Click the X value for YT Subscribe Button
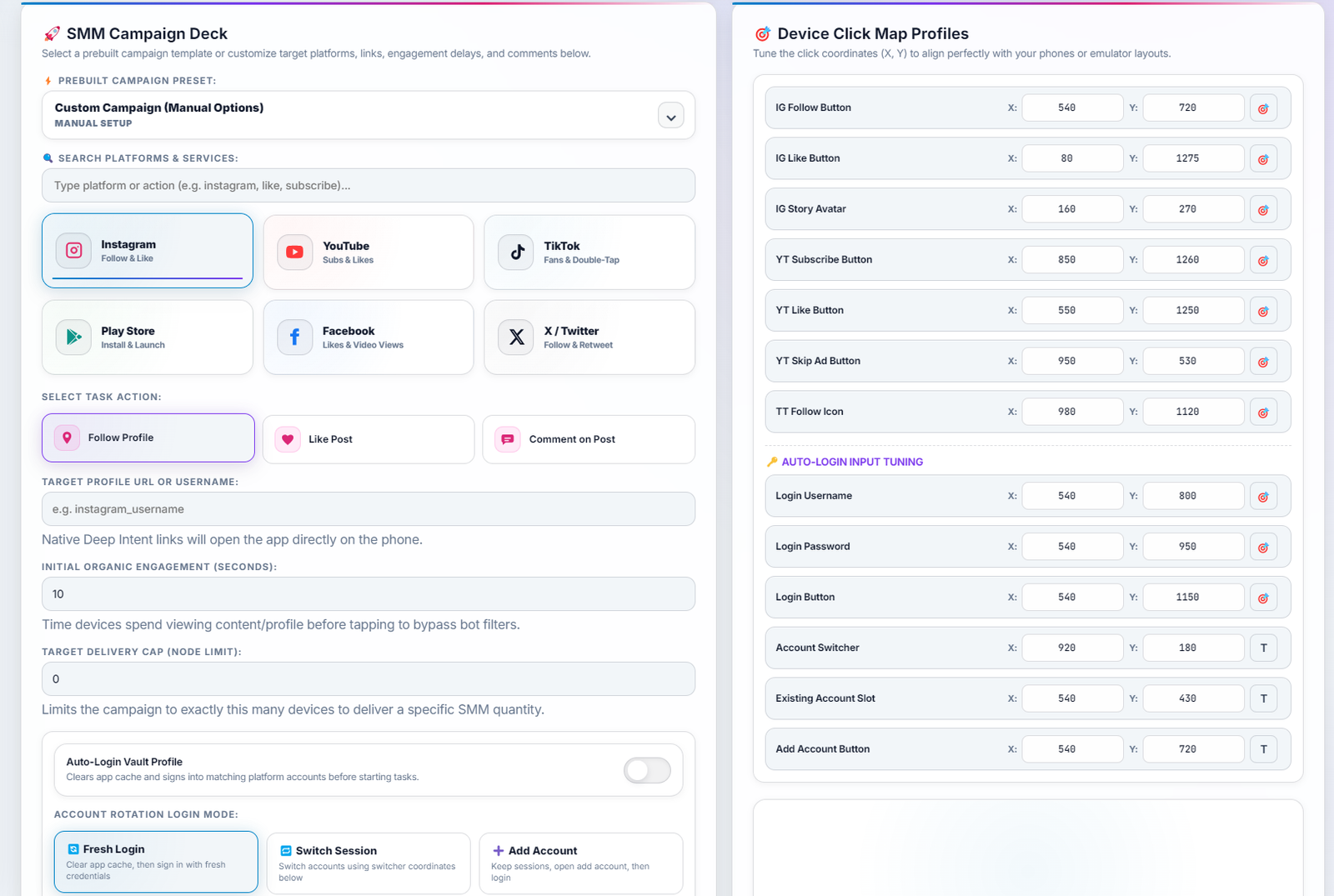 pos(1072,260)
